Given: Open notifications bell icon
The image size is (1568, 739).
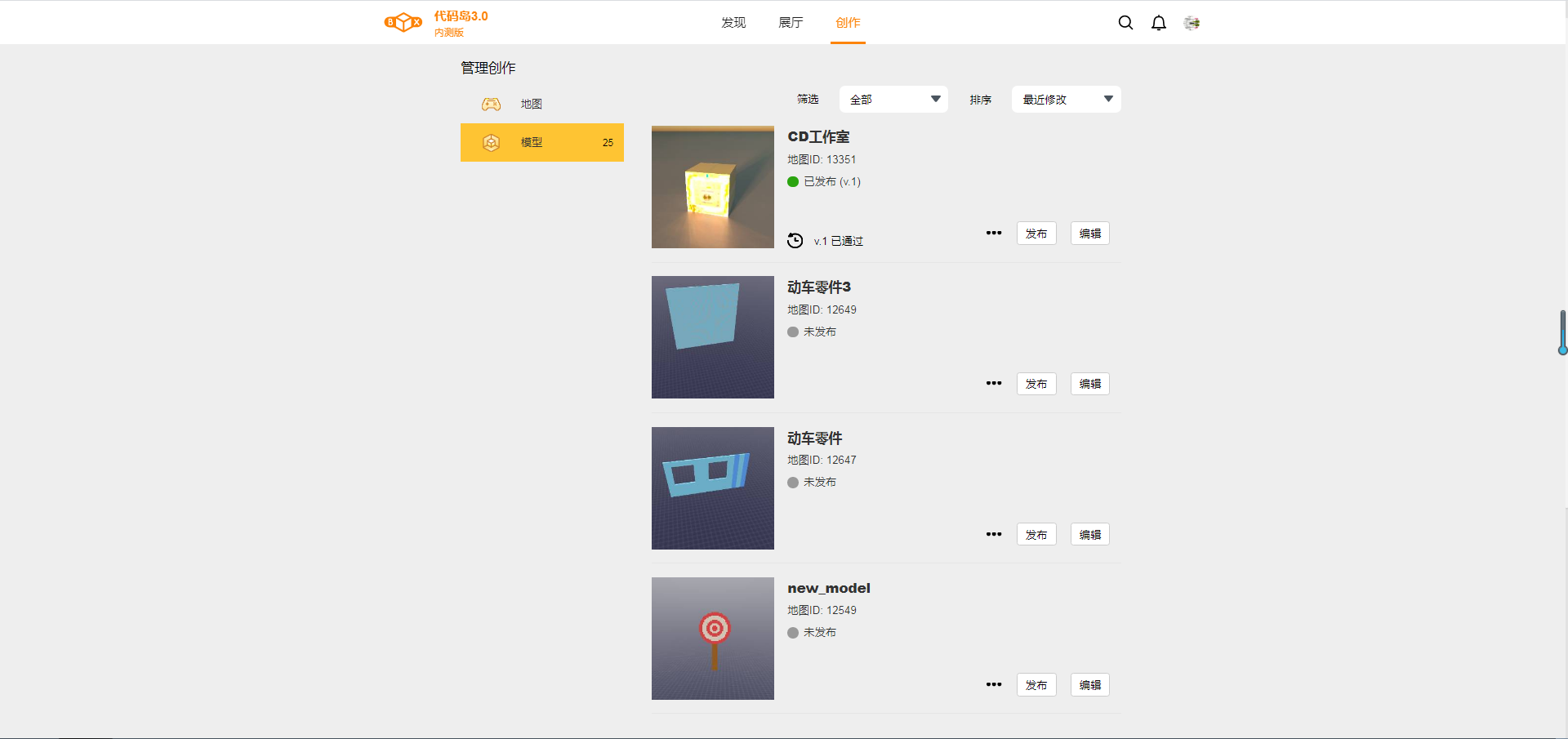Looking at the screenshot, I should point(1159,23).
